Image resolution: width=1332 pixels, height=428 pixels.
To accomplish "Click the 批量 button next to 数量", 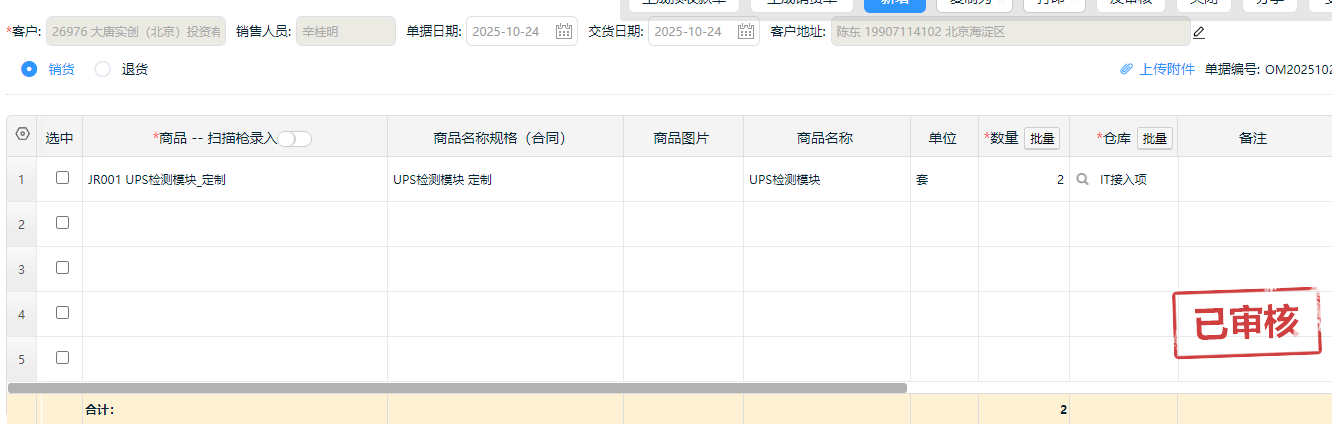I will point(1042,139).
